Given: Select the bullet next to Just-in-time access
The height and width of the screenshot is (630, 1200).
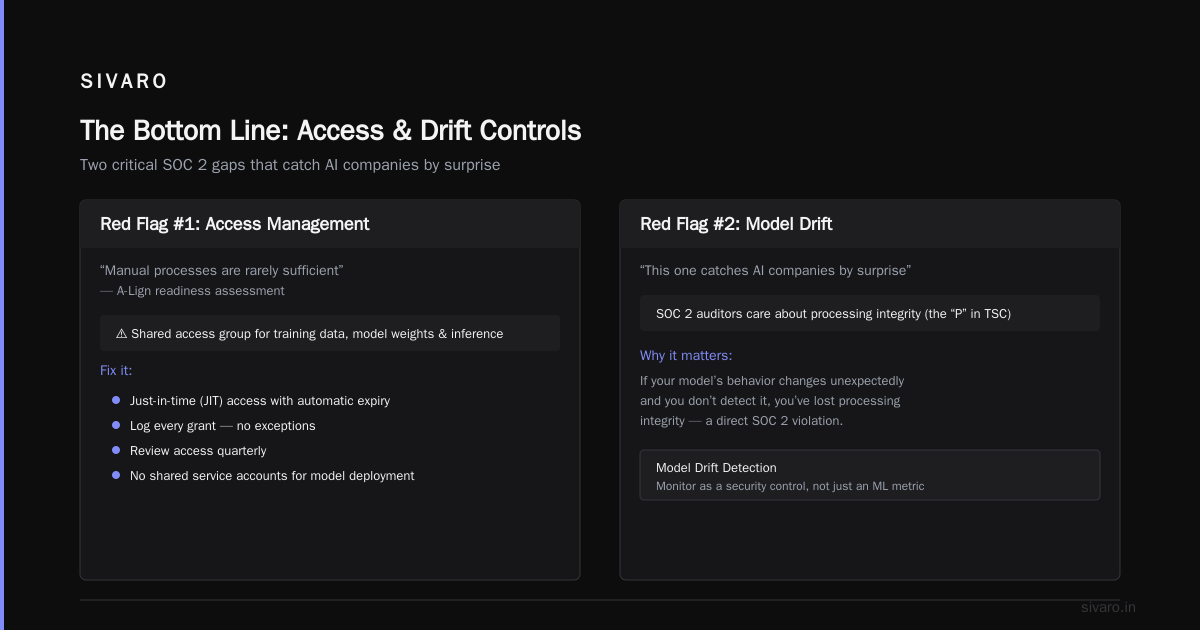Looking at the screenshot, I should 116,400.
